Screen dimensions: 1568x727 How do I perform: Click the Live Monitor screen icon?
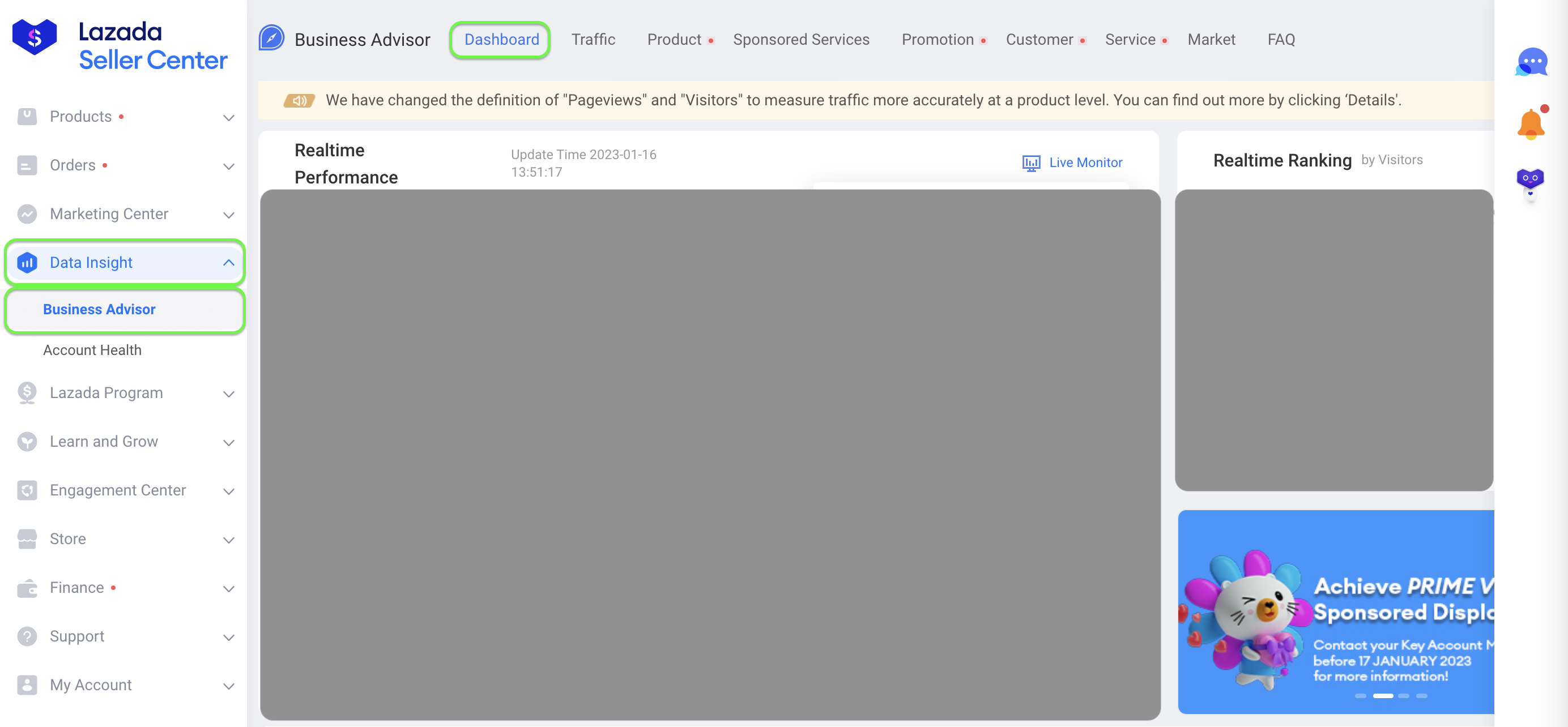[1030, 162]
